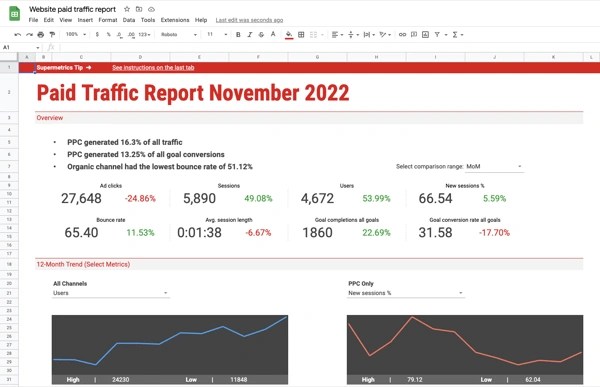This screenshot has width=600, height=387.
Task: Click the Ad clicks value 27,648
Action: 81,198
